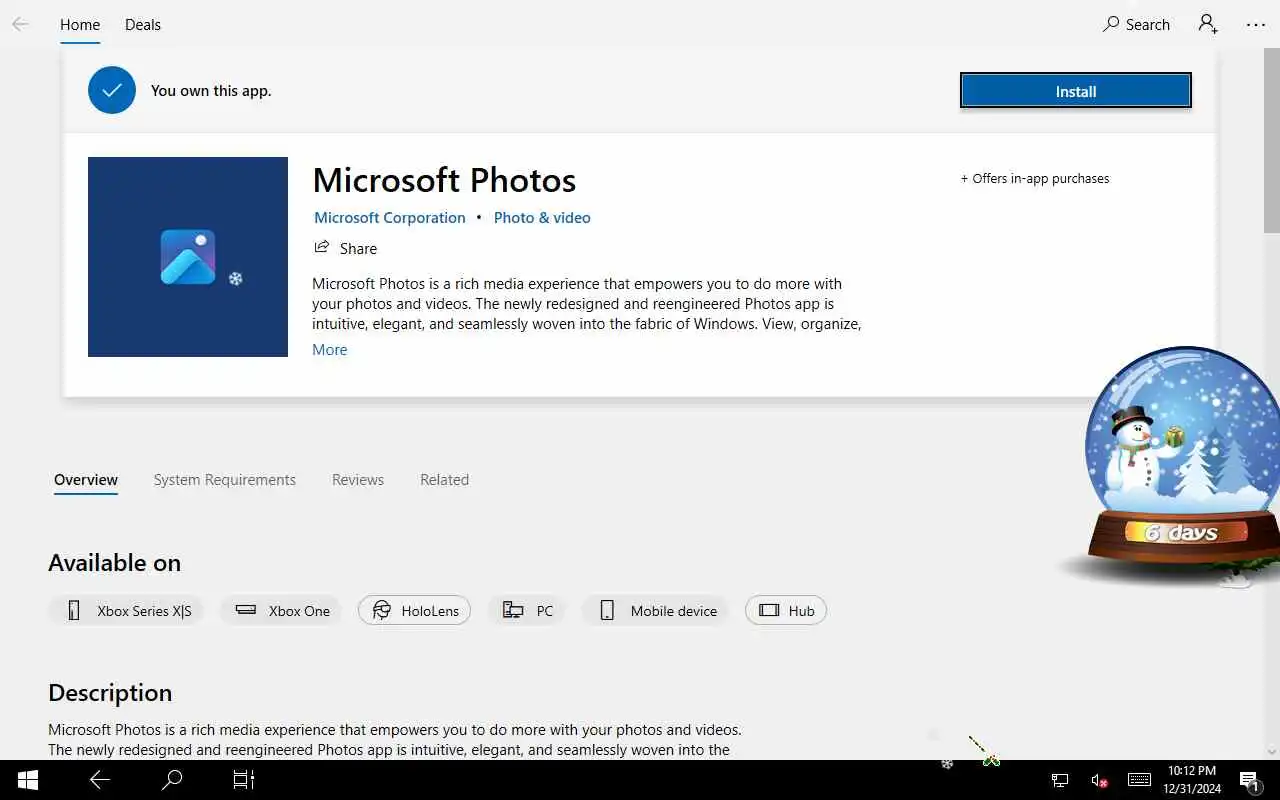The image size is (1280, 800).
Task: Open the three-dot See more menu
Action: (x=1256, y=24)
